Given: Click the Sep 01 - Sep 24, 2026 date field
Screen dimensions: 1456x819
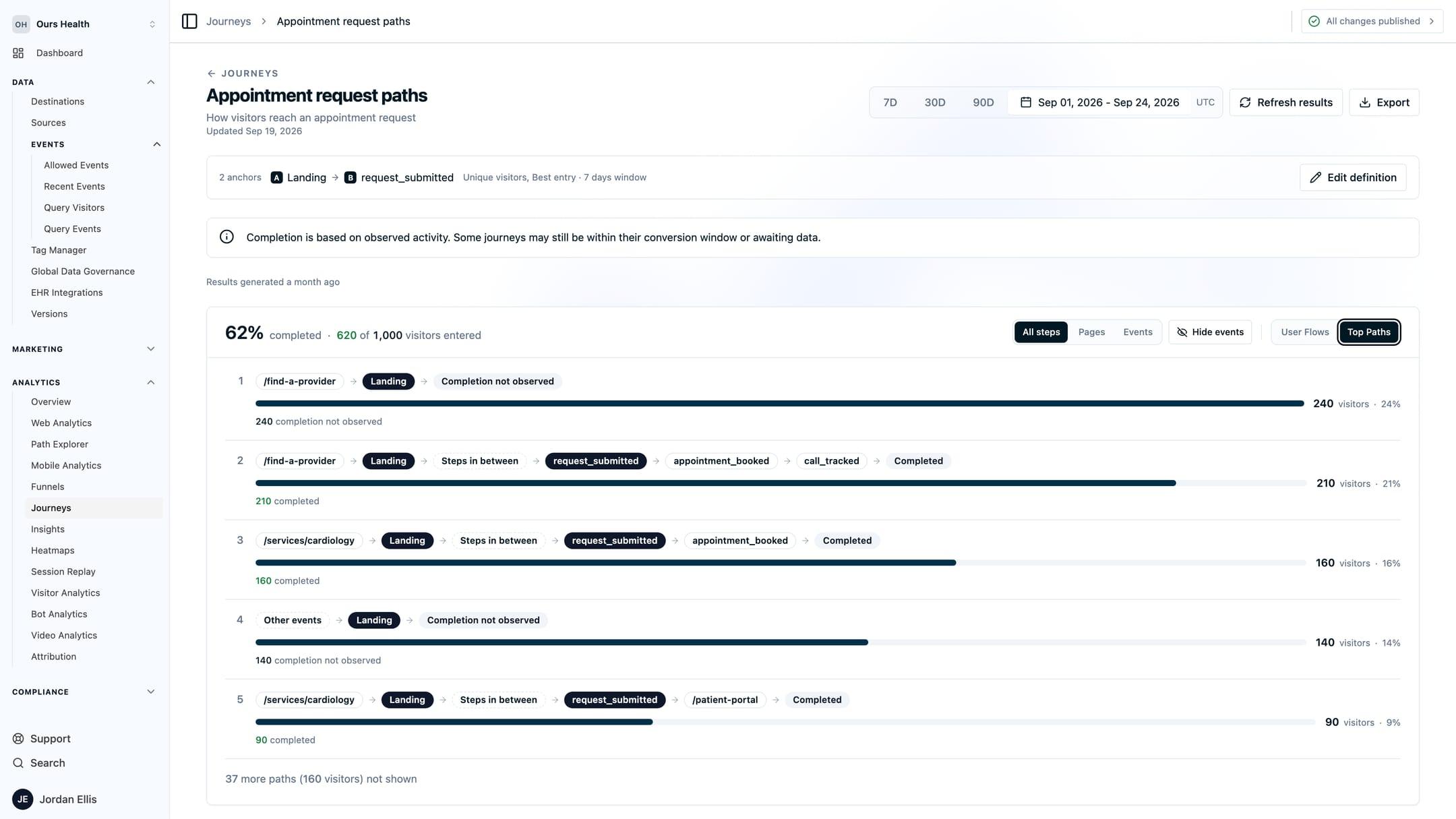Looking at the screenshot, I should [x=1099, y=102].
